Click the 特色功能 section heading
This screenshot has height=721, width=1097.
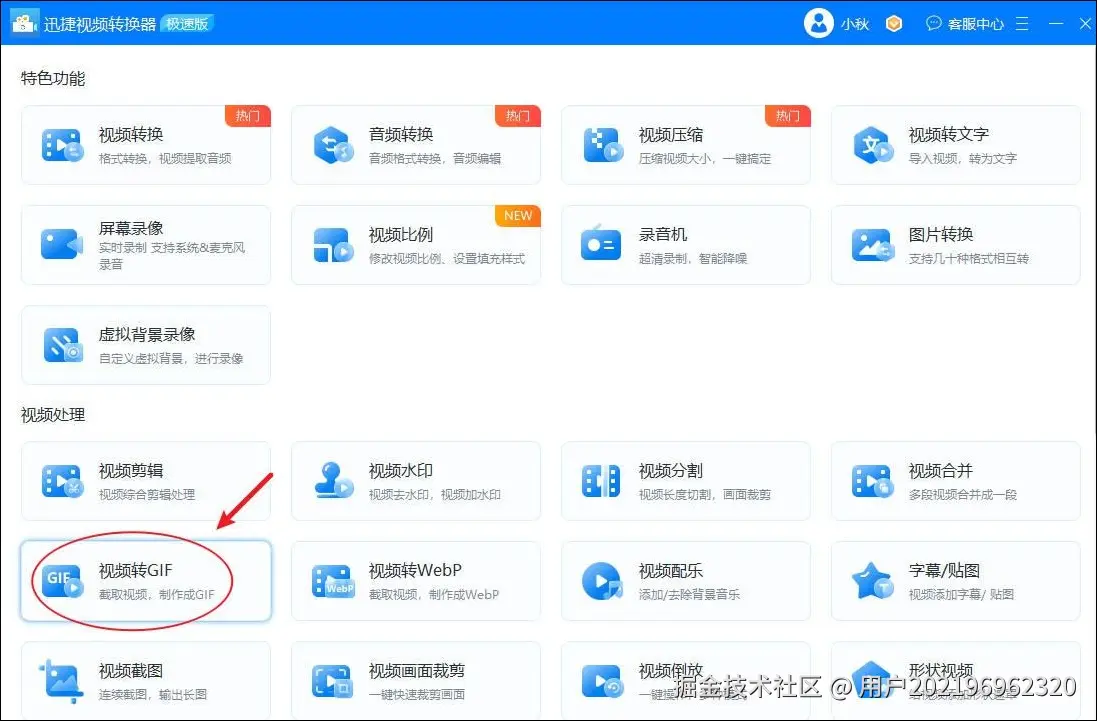(x=53, y=78)
